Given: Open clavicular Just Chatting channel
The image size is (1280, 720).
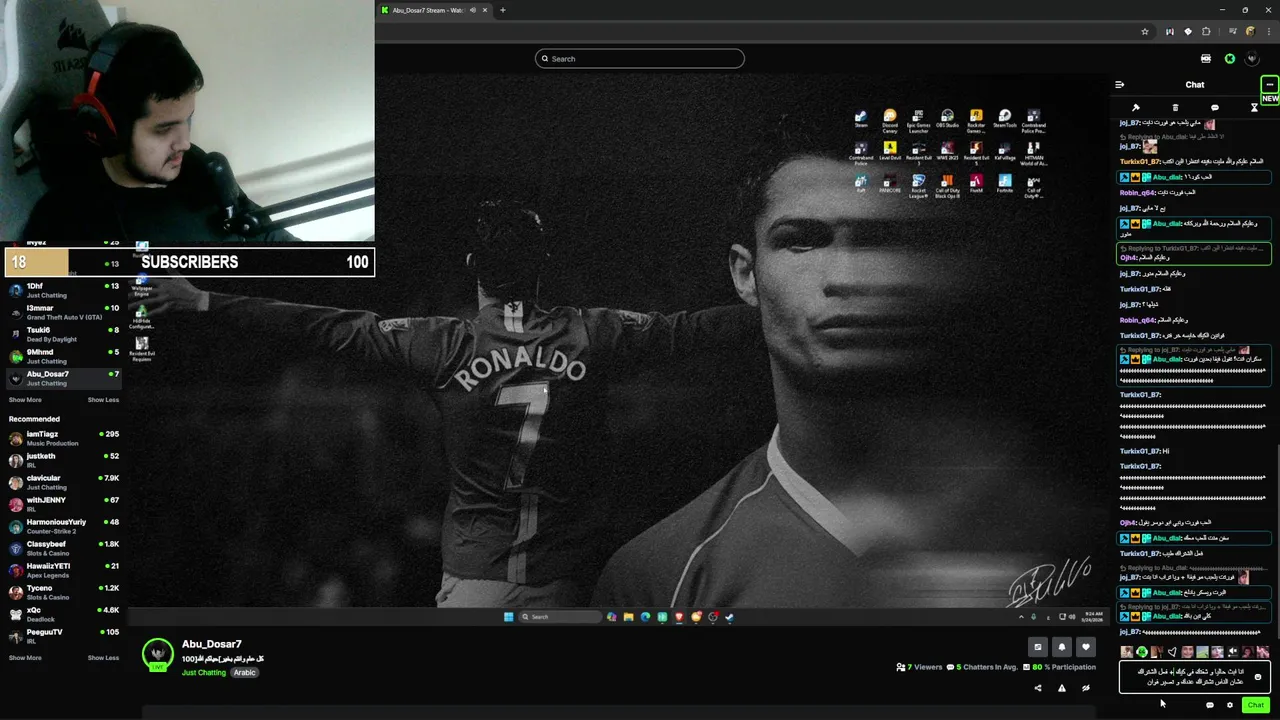Looking at the screenshot, I should point(63,482).
